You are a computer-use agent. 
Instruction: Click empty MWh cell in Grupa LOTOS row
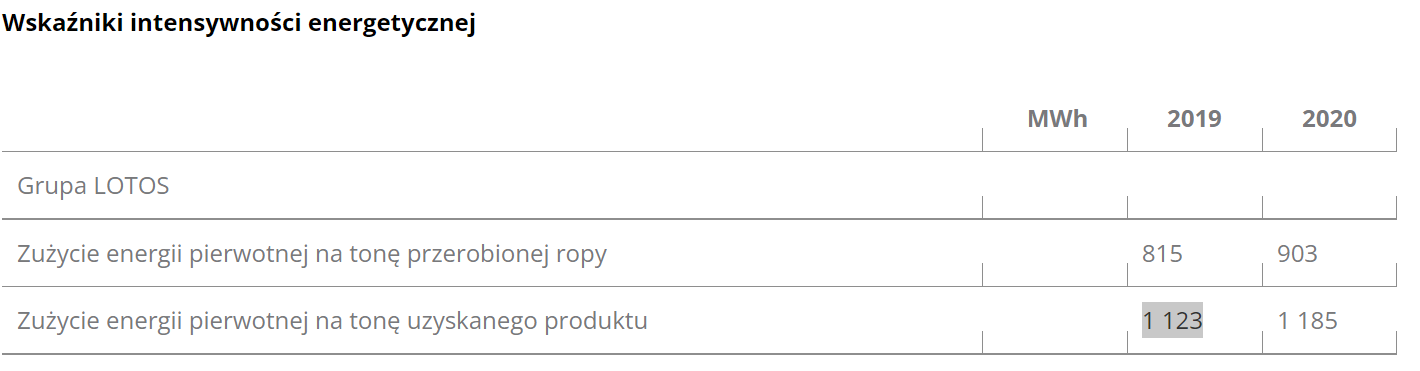coord(1055,185)
